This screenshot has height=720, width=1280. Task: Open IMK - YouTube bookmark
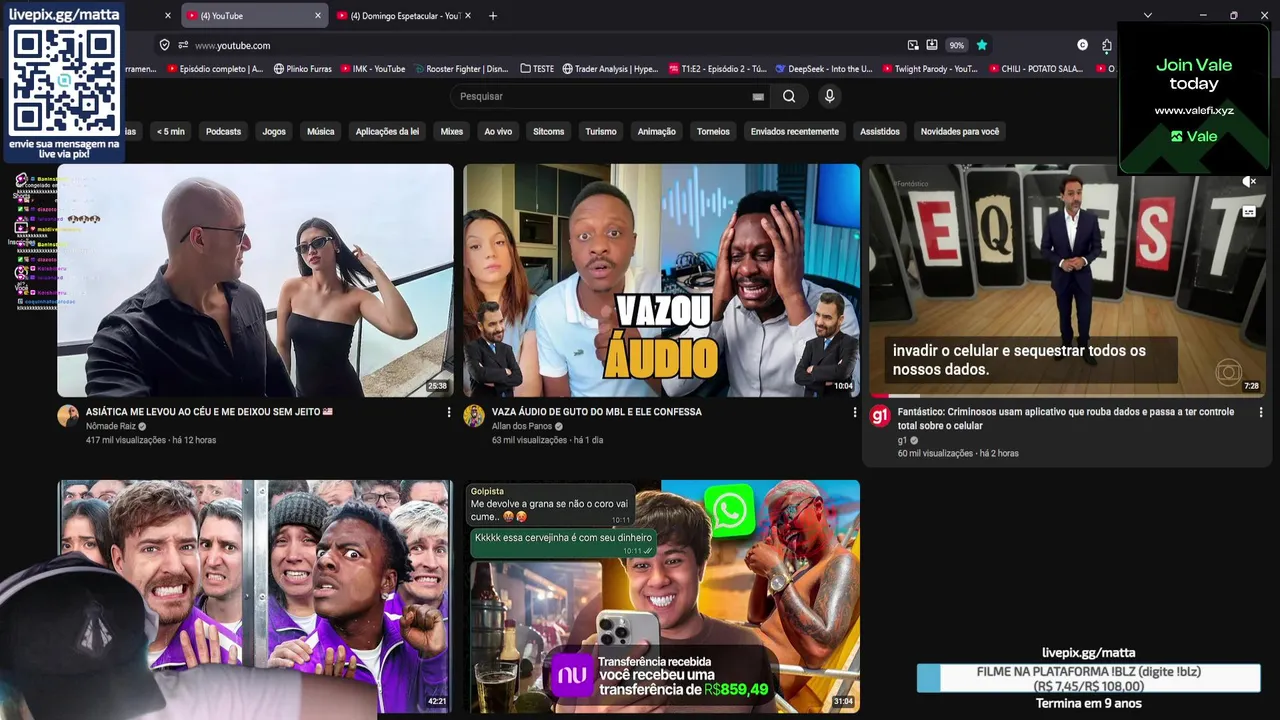point(372,69)
